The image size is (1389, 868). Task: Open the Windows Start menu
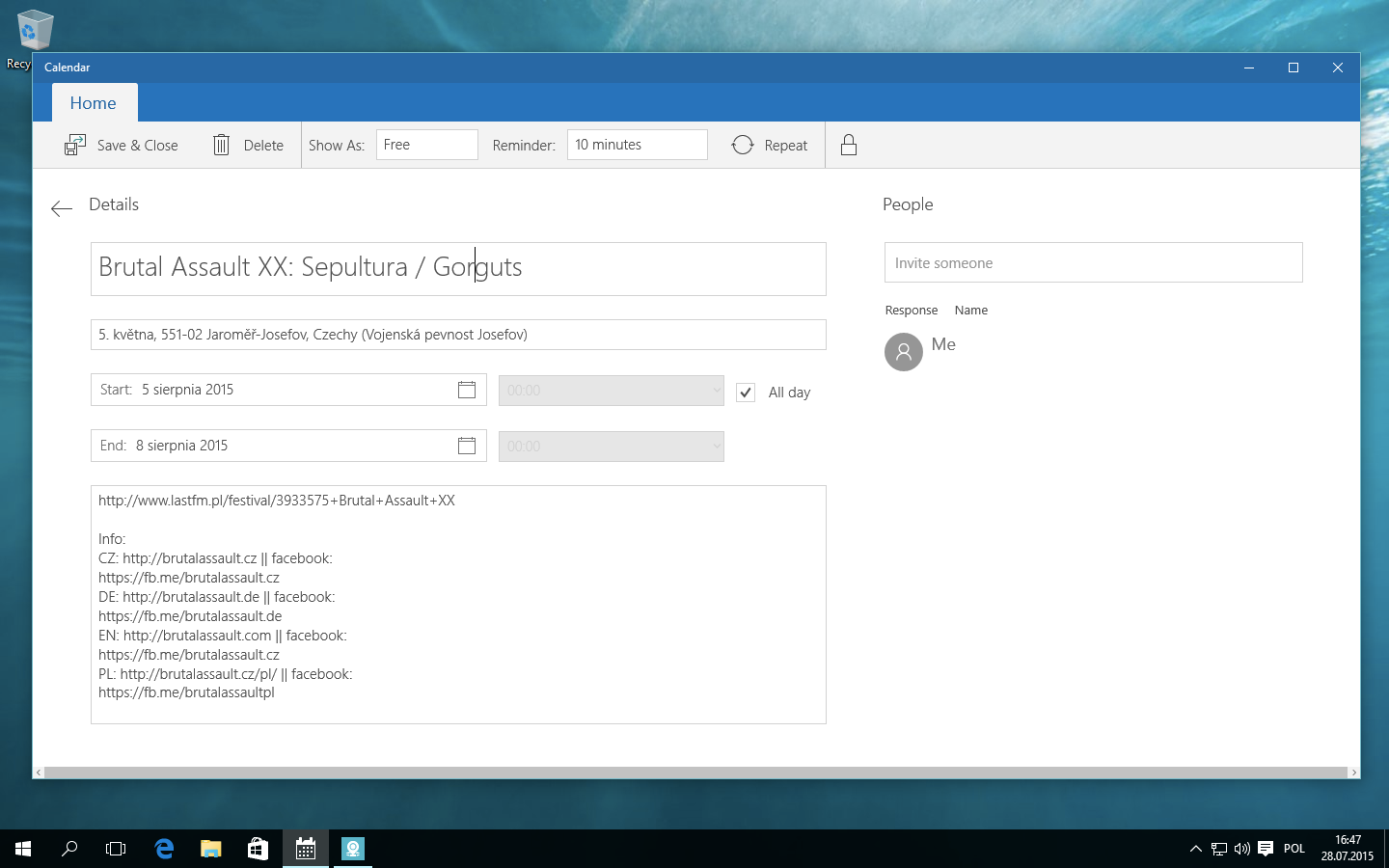tap(23, 849)
